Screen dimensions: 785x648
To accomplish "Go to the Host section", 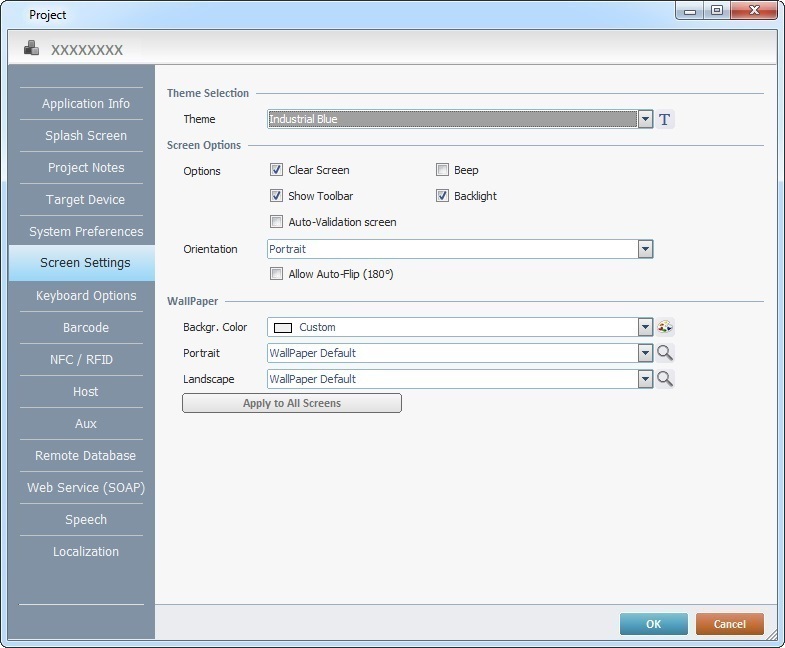I will coord(86,392).
